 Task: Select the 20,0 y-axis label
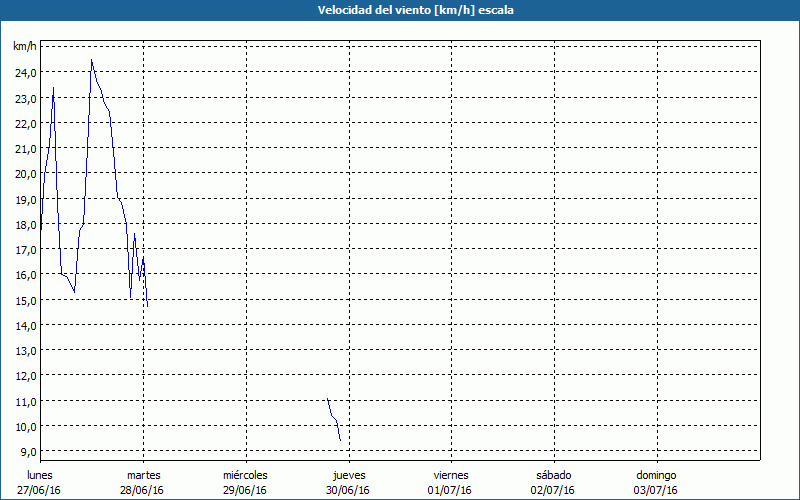pos(25,174)
